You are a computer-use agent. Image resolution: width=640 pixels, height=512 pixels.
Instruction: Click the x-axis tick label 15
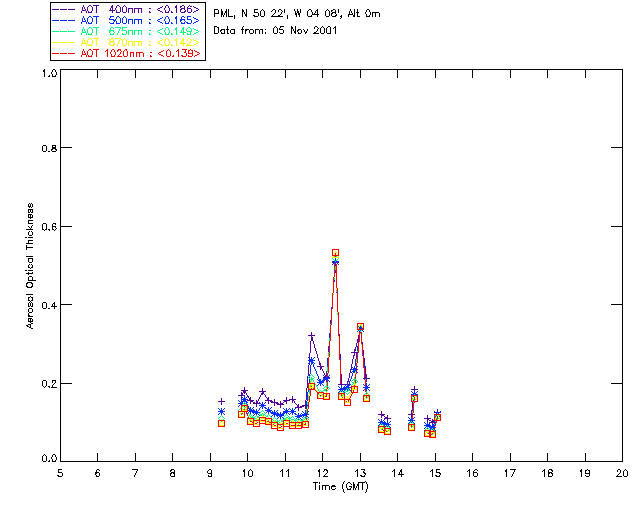[x=435, y=473]
